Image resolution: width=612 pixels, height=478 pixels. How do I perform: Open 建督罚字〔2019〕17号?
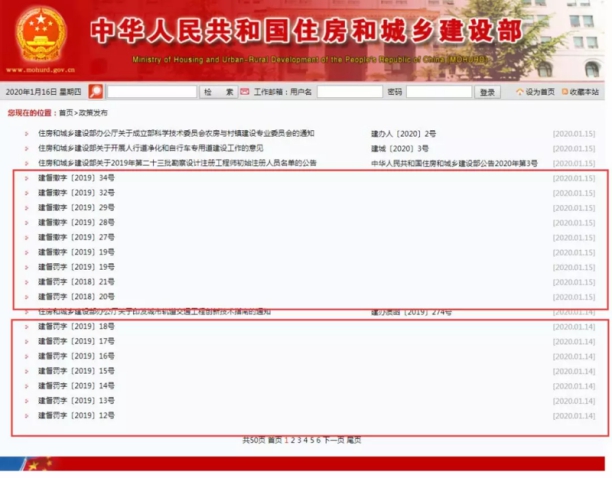(x=76, y=341)
